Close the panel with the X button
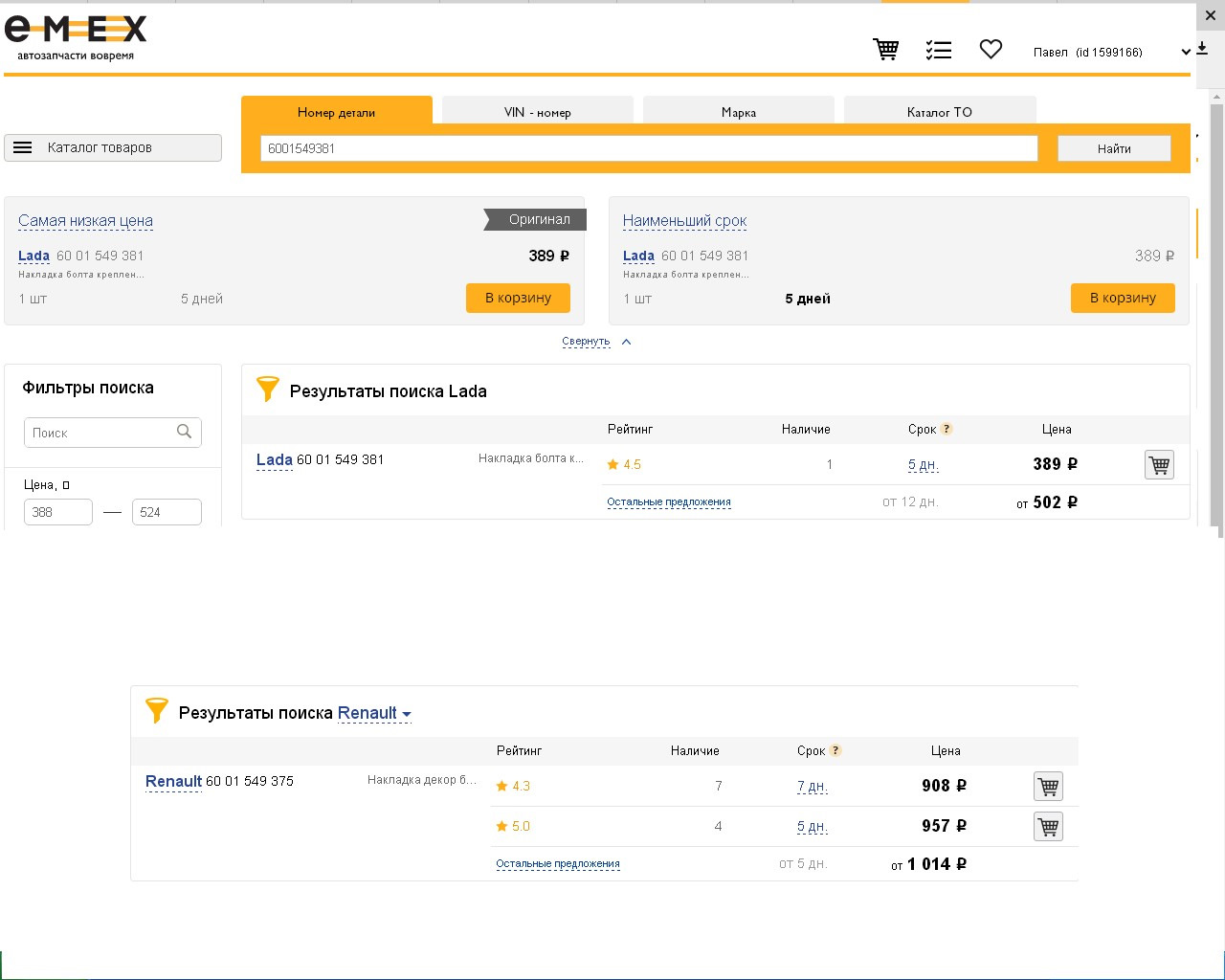Viewport: 1225px width, 980px height. click(x=1211, y=15)
